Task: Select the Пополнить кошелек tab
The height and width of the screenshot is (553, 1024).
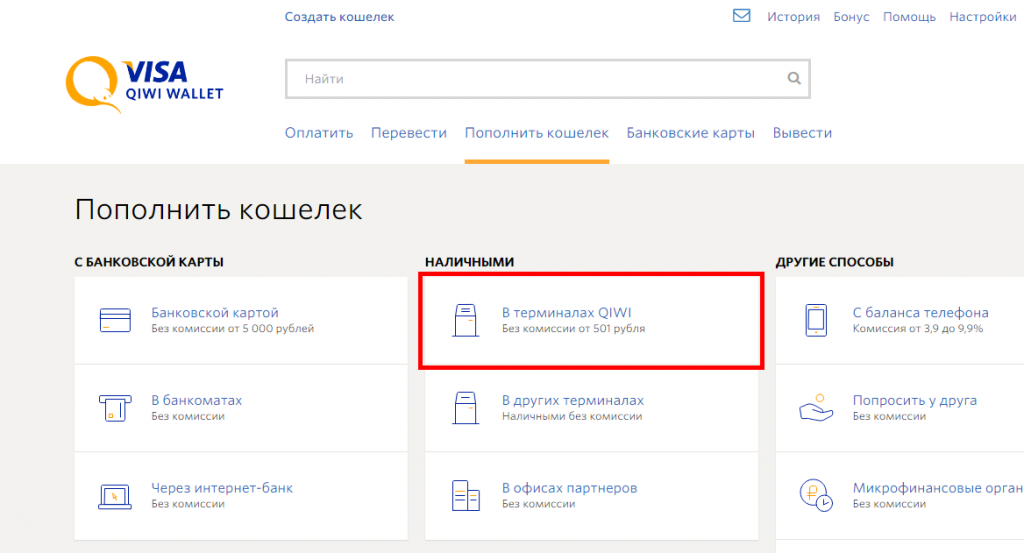Action: tap(537, 133)
